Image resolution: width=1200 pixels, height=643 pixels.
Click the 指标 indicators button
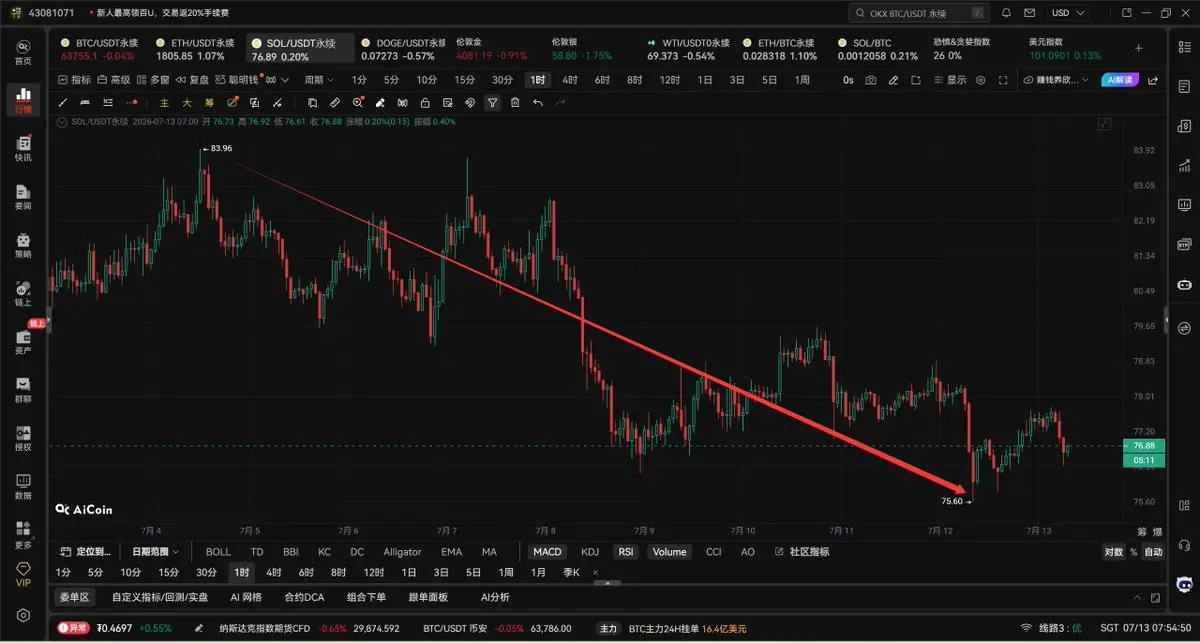75,80
